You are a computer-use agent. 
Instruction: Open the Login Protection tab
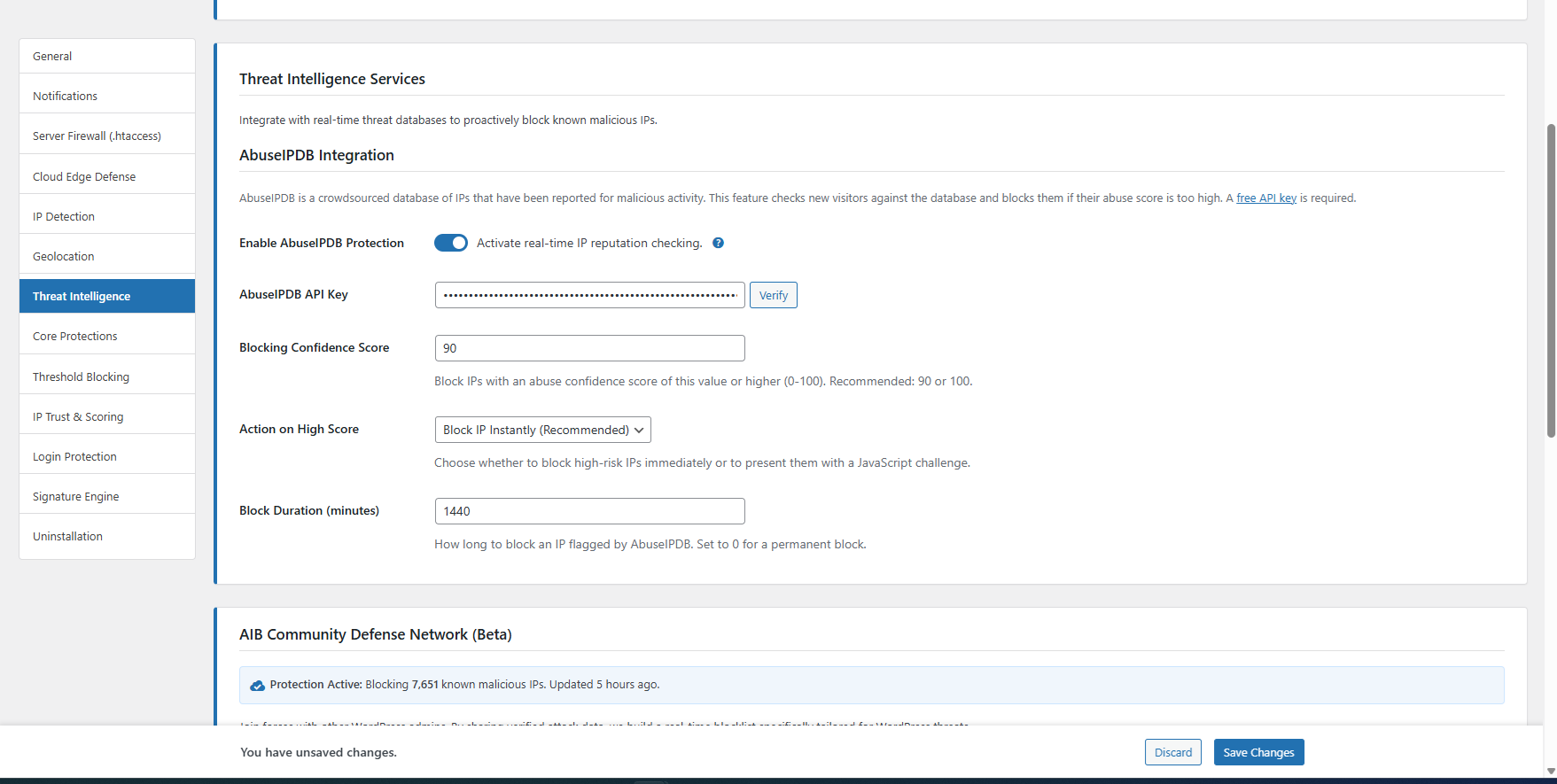coord(107,456)
